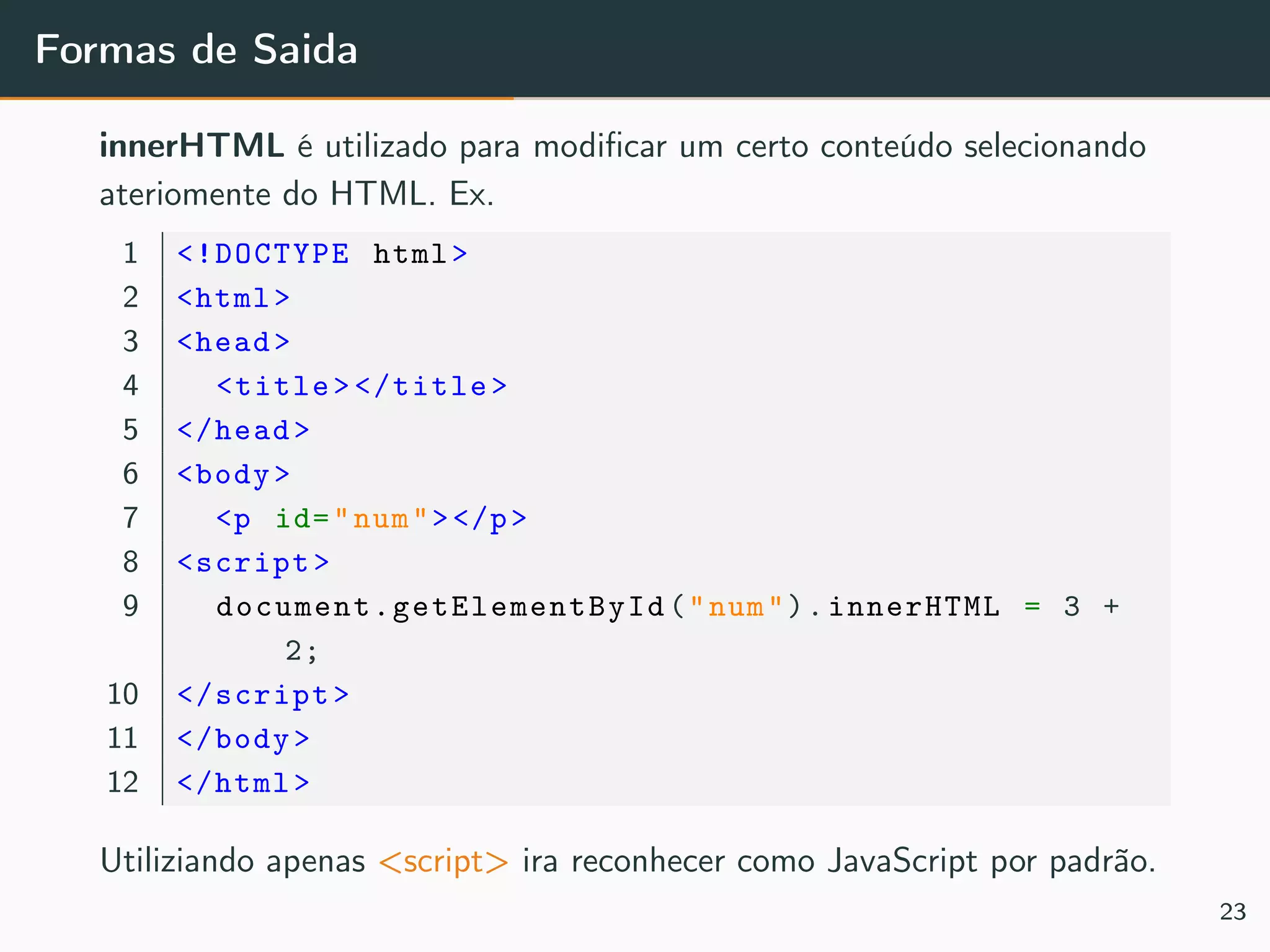Click the closing '</script>' tag line
The image size is (1270, 952).
263,695
